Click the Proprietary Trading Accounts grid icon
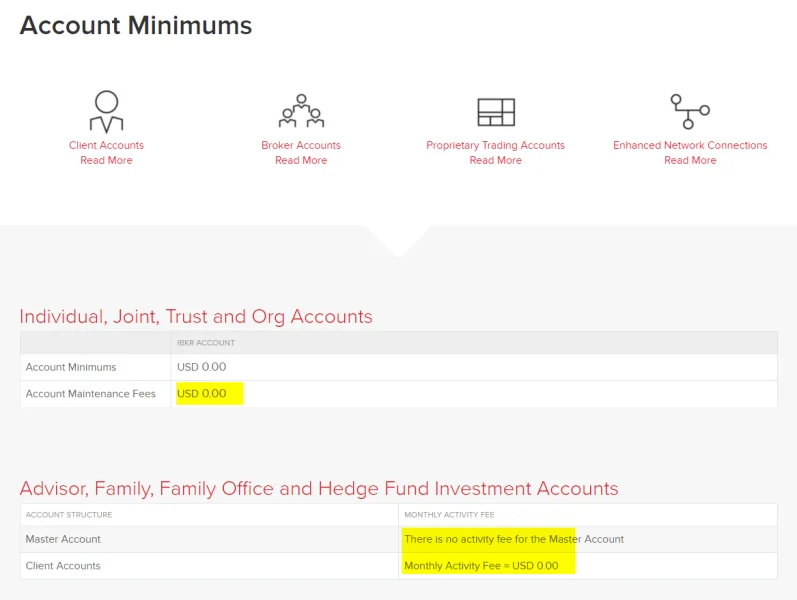Screen dimensions: 797x600 (495, 112)
